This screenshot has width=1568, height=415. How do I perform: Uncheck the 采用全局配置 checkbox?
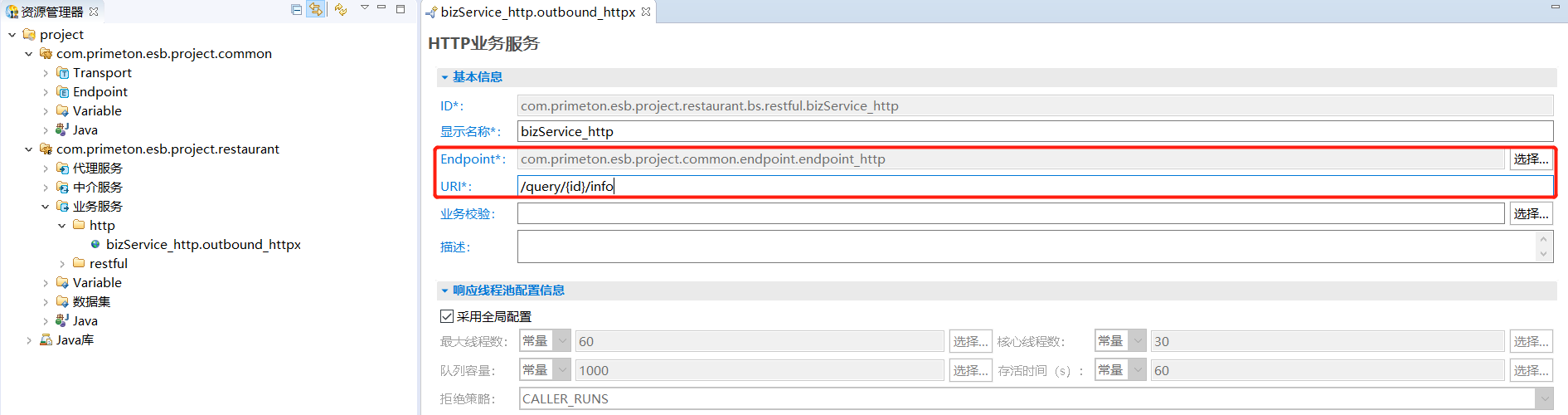pos(447,316)
